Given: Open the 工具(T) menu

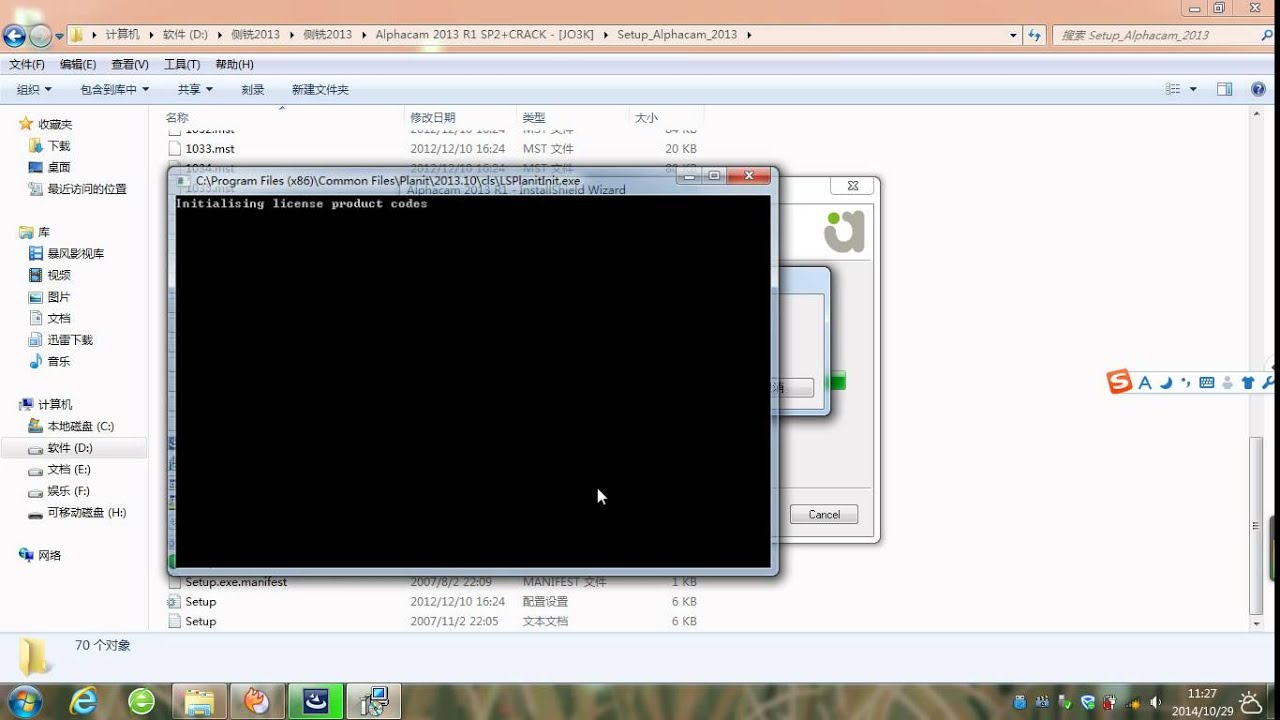Looking at the screenshot, I should pyautogui.click(x=182, y=64).
